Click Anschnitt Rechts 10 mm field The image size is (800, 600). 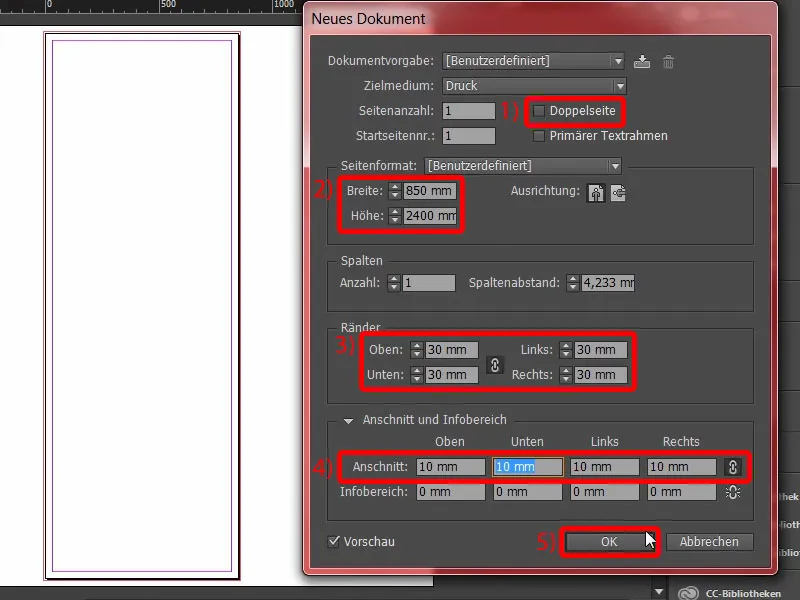682,467
